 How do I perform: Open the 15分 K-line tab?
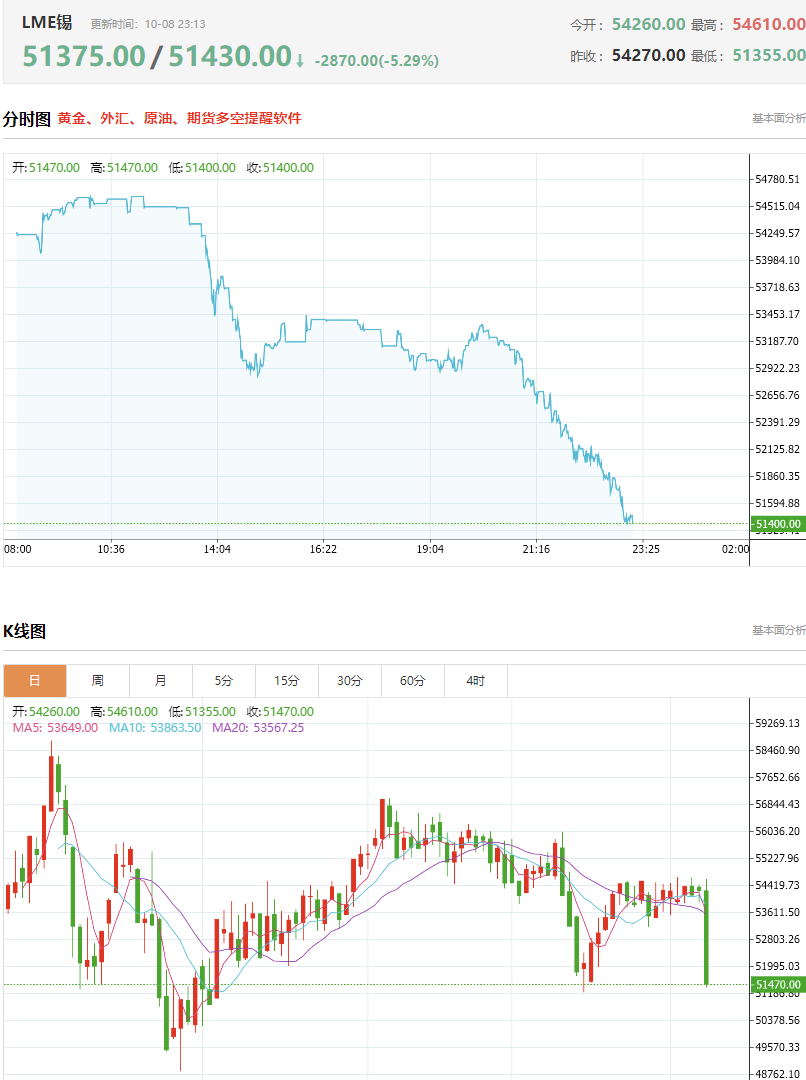[x=287, y=681]
